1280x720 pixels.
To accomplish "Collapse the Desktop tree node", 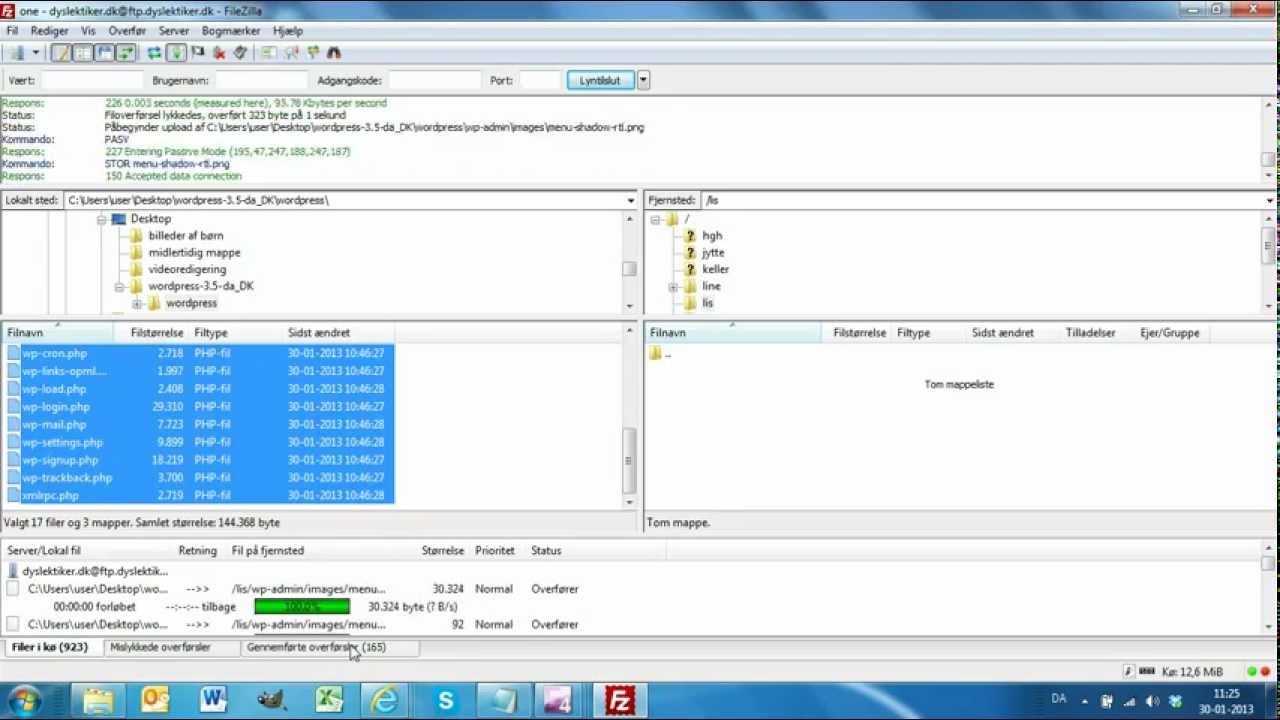I will point(101,219).
